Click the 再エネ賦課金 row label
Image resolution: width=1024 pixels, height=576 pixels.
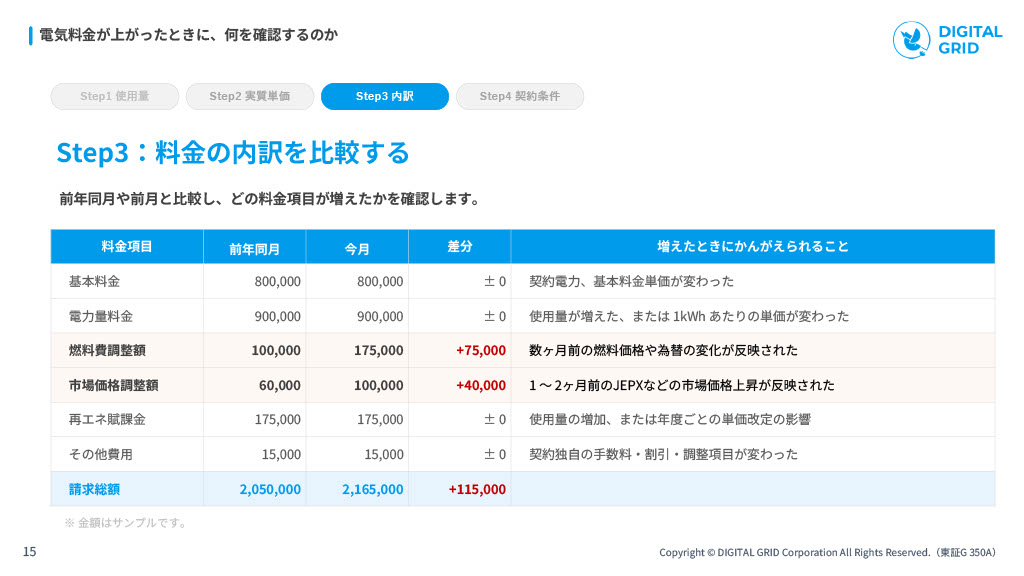coord(107,419)
